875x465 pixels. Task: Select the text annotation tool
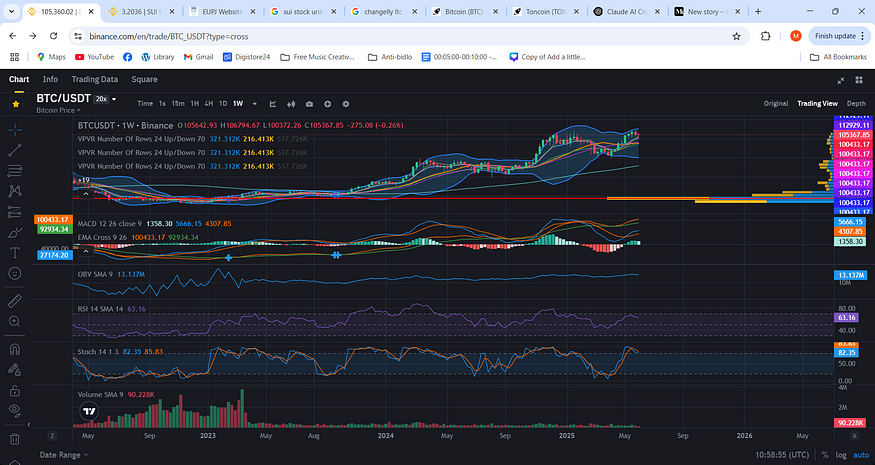(x=15, y=253)
